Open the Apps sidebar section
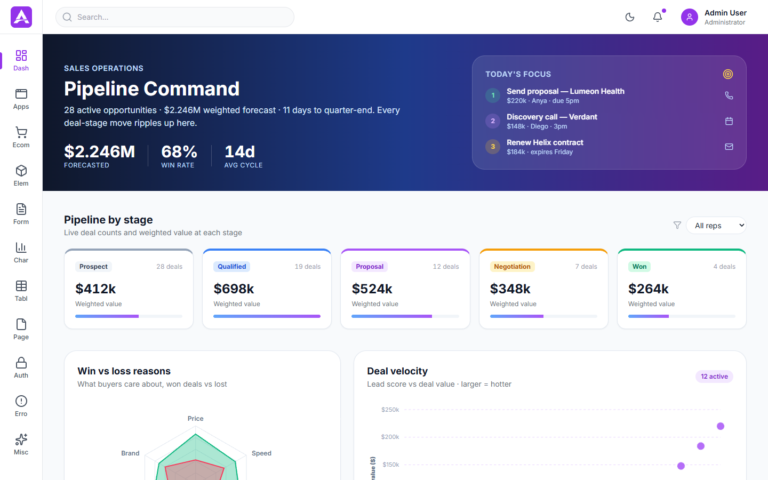 coord(21,99)
